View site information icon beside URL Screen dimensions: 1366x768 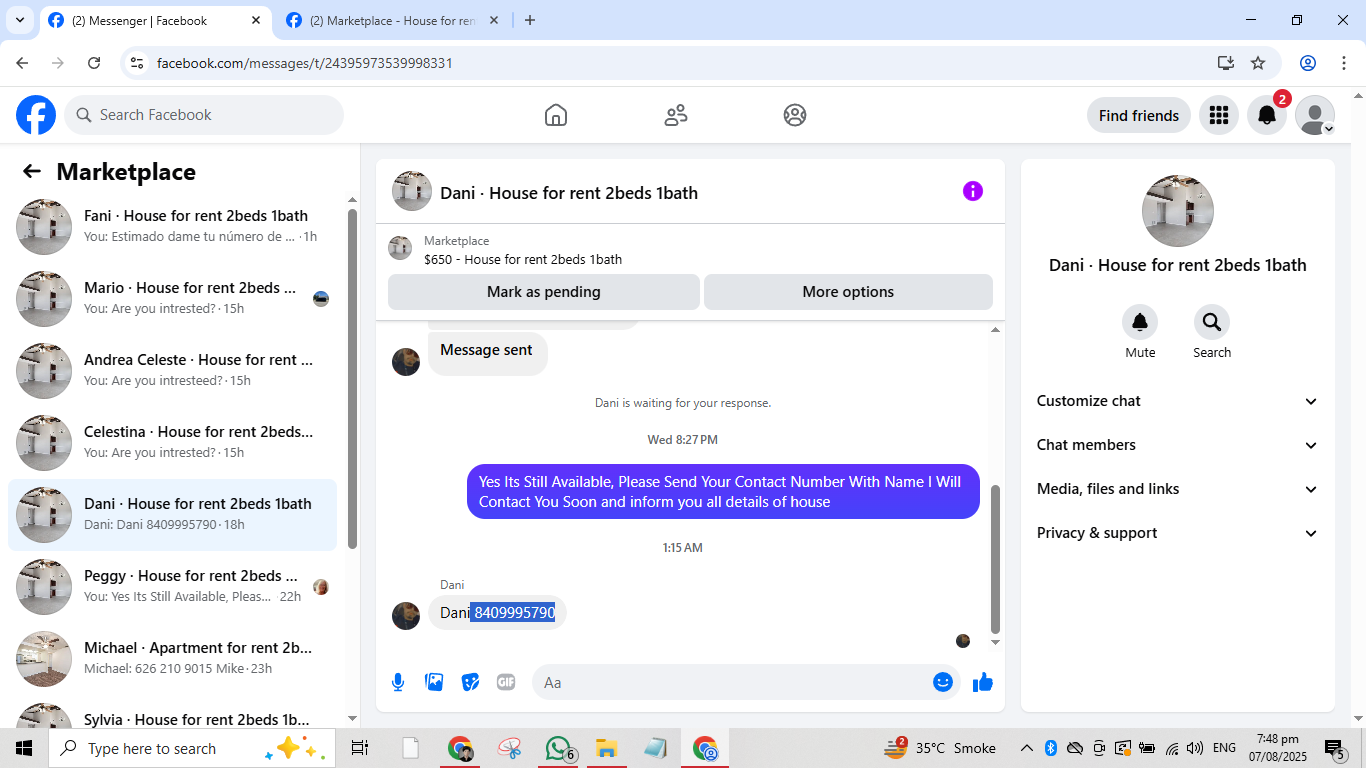click(x=138, y=63)
